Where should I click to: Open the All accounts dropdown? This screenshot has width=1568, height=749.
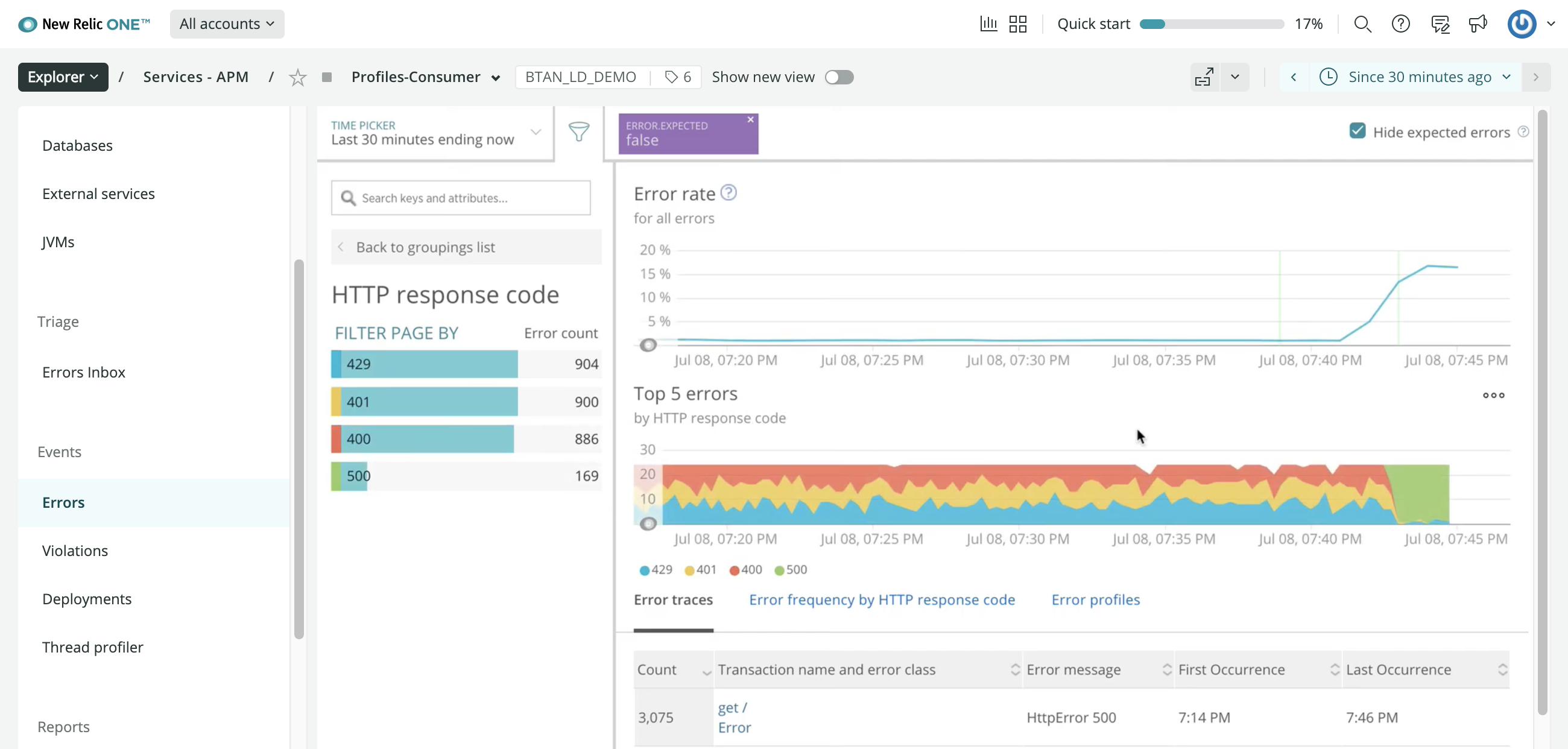tap(227, 24)
